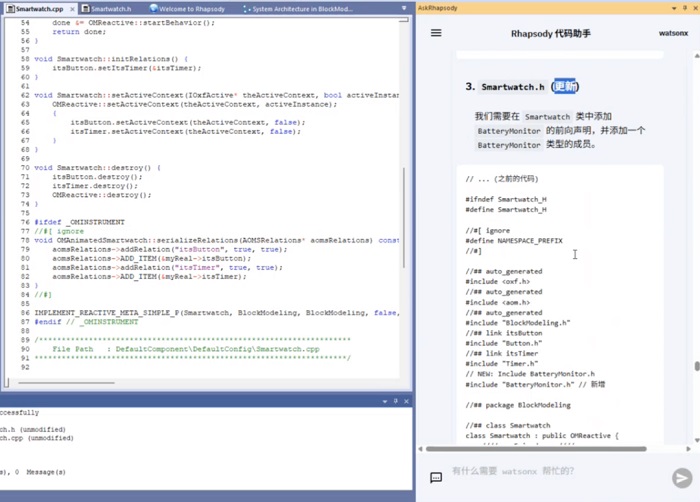This screenshot has height=502, width=700.
Task: Click the Smartwatch.h heading code label
Action: click(x=512, y=87)
